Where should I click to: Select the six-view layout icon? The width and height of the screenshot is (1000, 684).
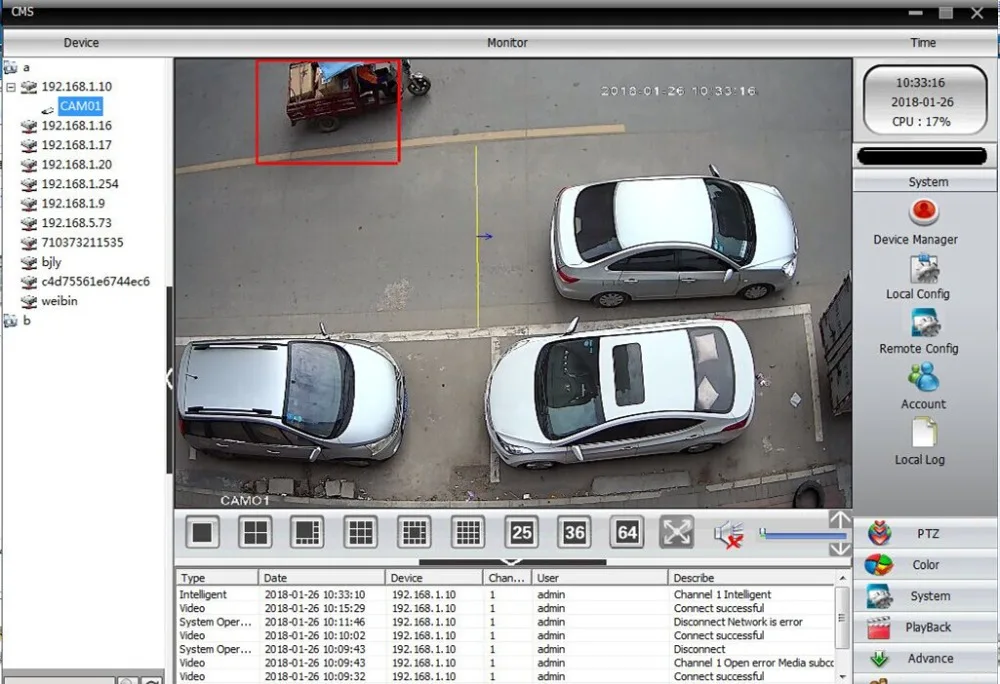click(x=307, y=532)
